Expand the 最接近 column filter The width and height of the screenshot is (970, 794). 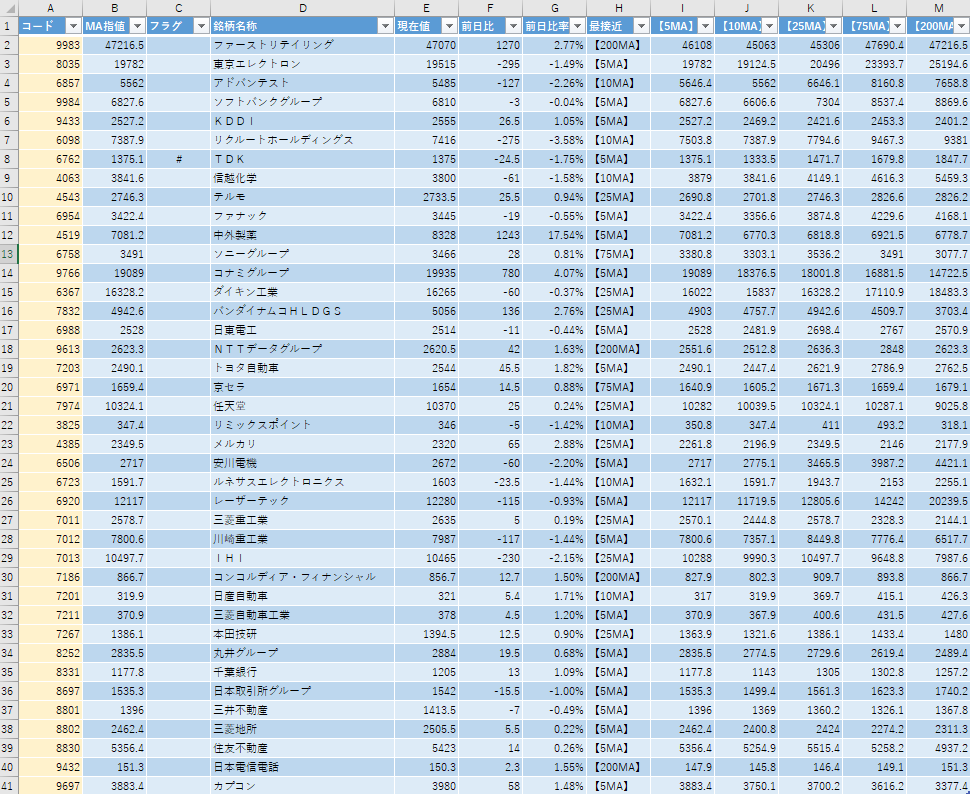(x=641, y=26)
